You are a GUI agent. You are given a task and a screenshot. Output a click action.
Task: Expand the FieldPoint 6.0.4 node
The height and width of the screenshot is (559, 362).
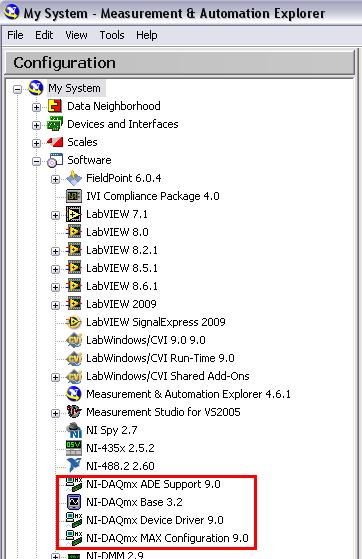tap(55, 179)
